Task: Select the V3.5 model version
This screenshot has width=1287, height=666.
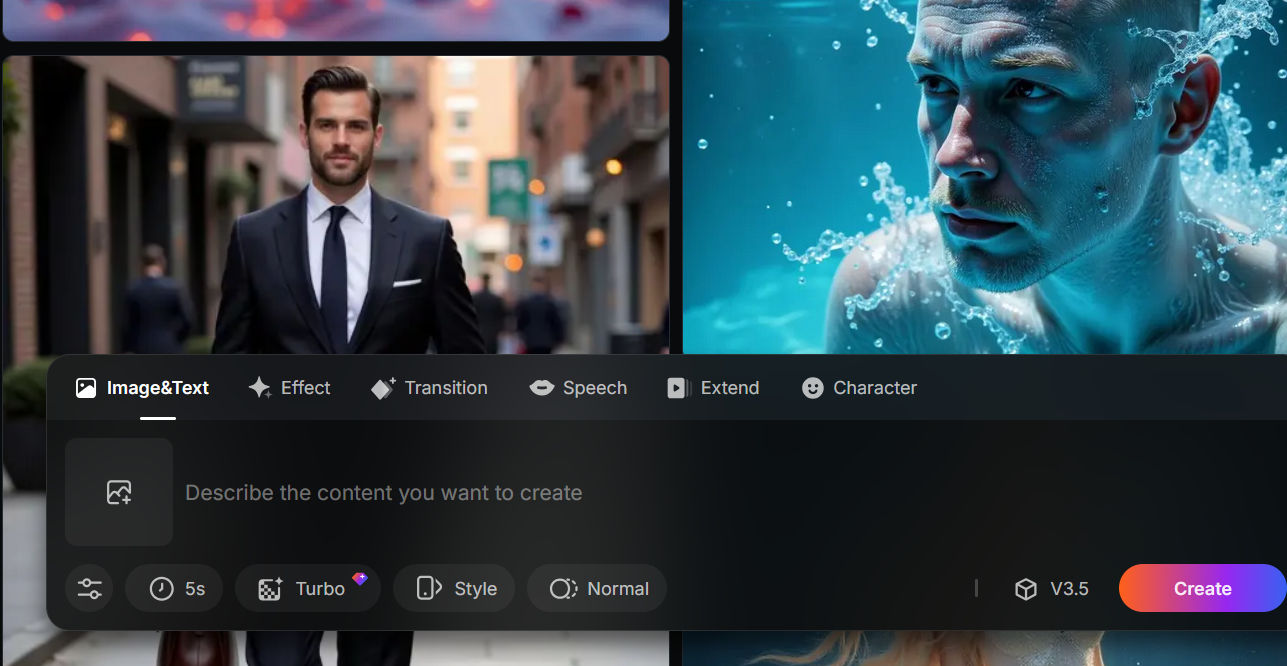Action: 1051,589
